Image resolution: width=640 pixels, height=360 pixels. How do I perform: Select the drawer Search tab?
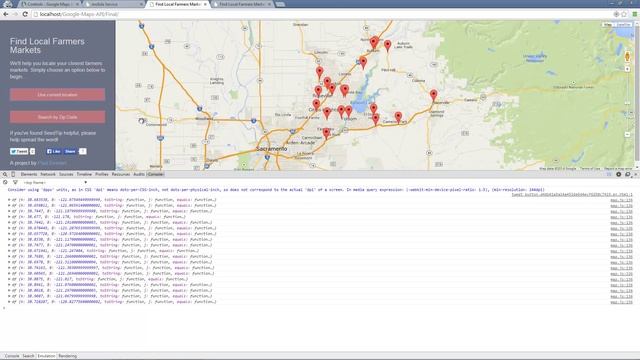tap(28, 356)
